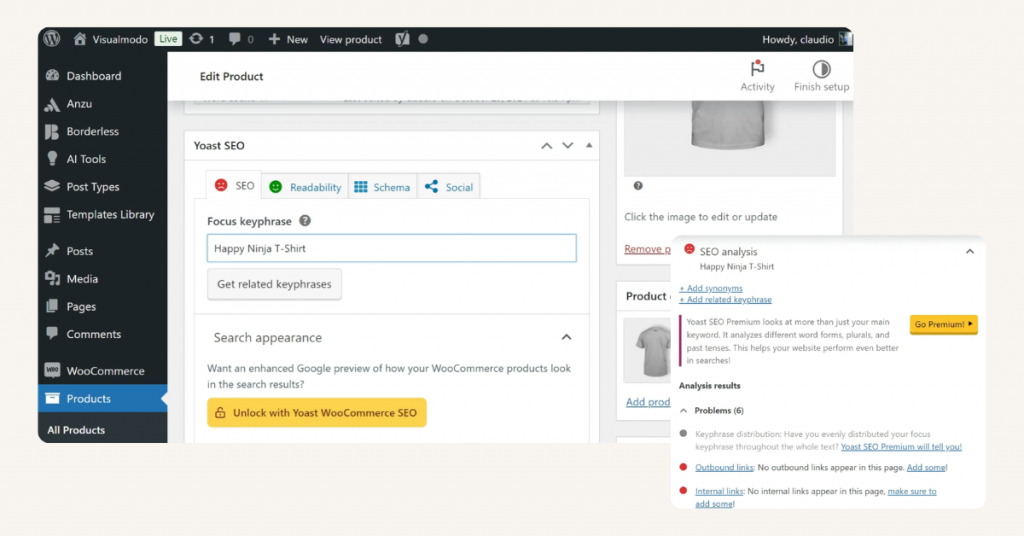Switch to Readability tab

305,187
